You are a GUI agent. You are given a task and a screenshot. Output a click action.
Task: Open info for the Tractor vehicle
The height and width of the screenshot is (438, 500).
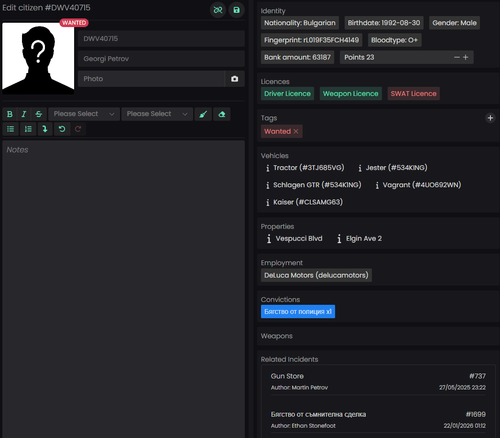268,168
